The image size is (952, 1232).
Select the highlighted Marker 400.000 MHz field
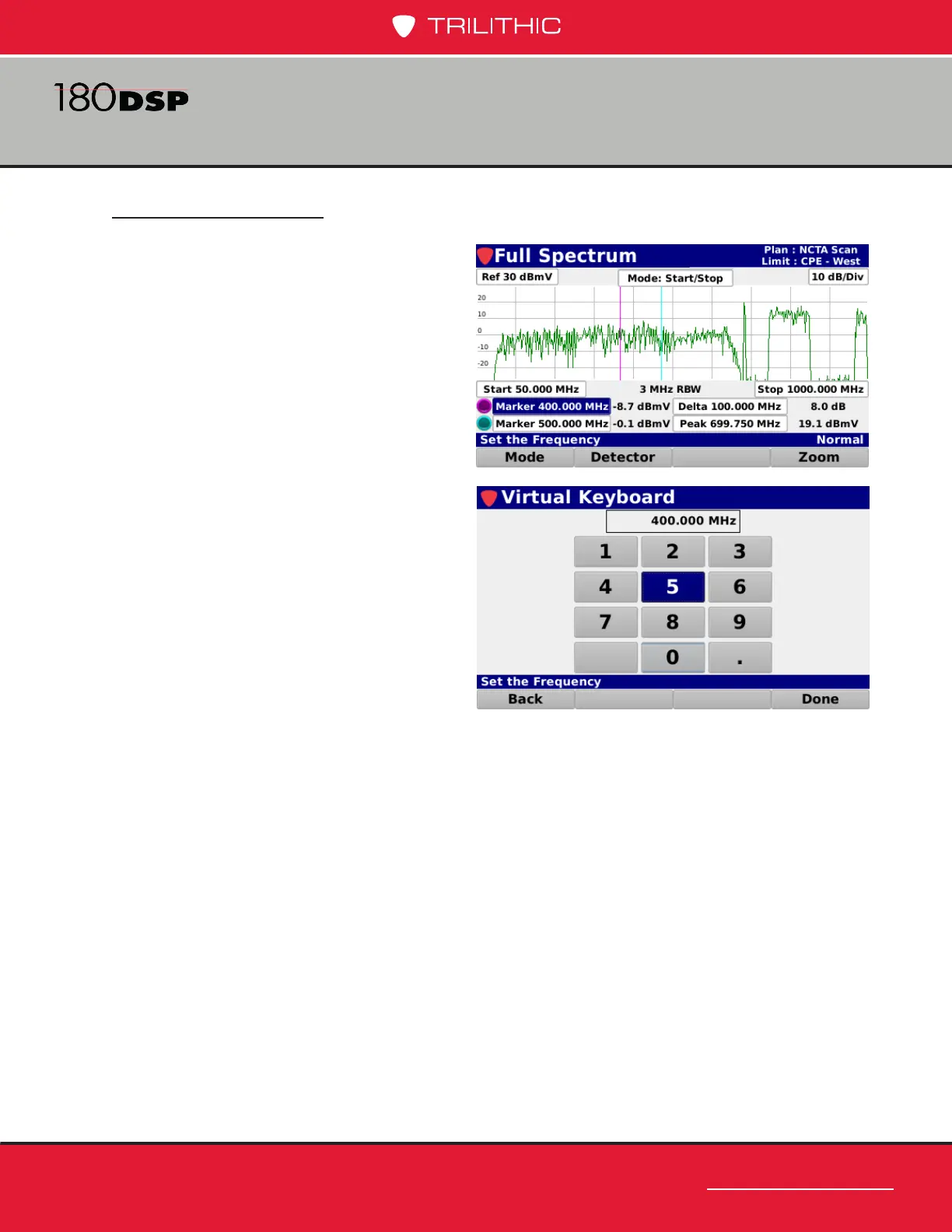coord(551,406)
